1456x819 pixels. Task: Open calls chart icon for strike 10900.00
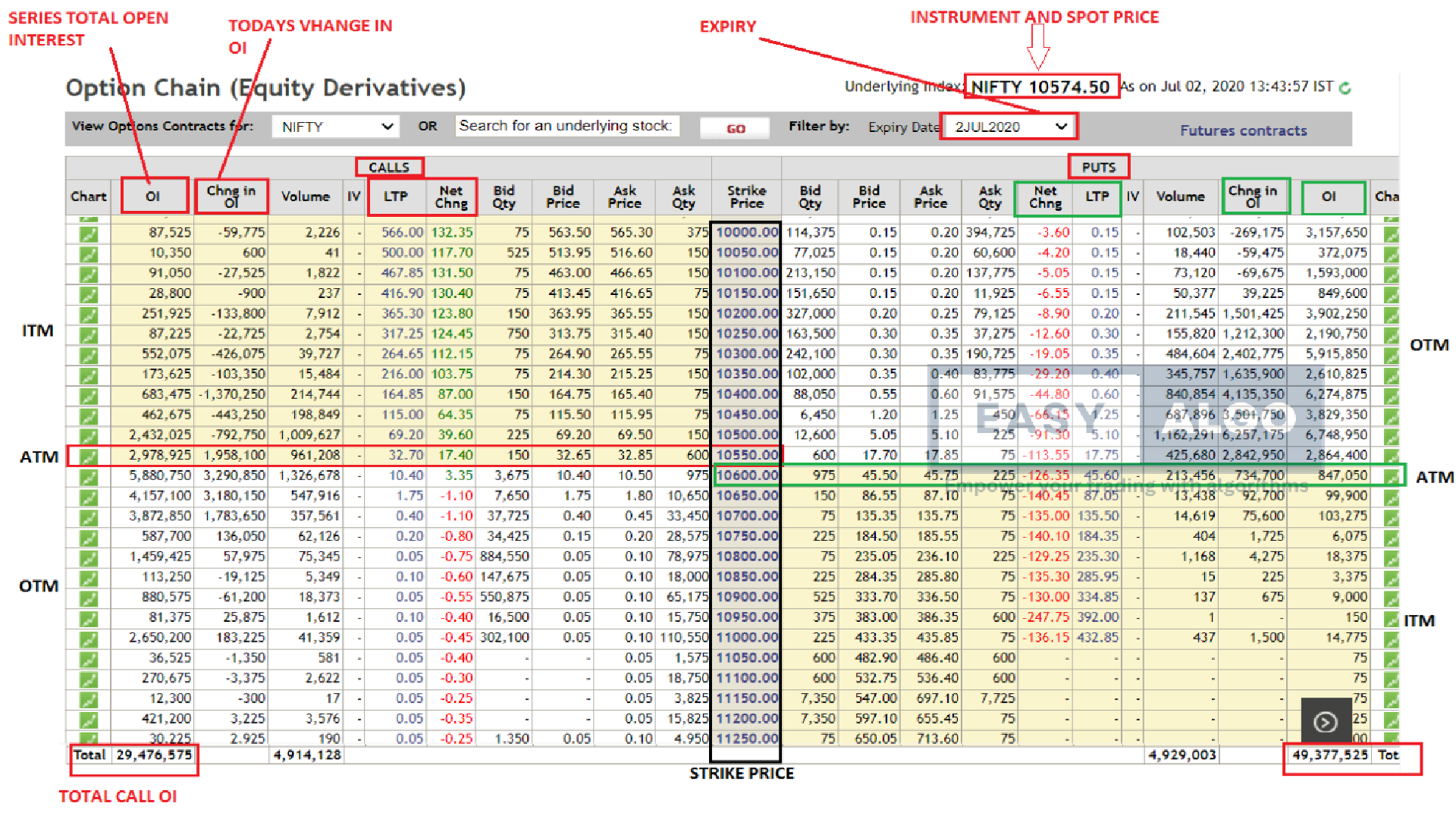(89, 599)
